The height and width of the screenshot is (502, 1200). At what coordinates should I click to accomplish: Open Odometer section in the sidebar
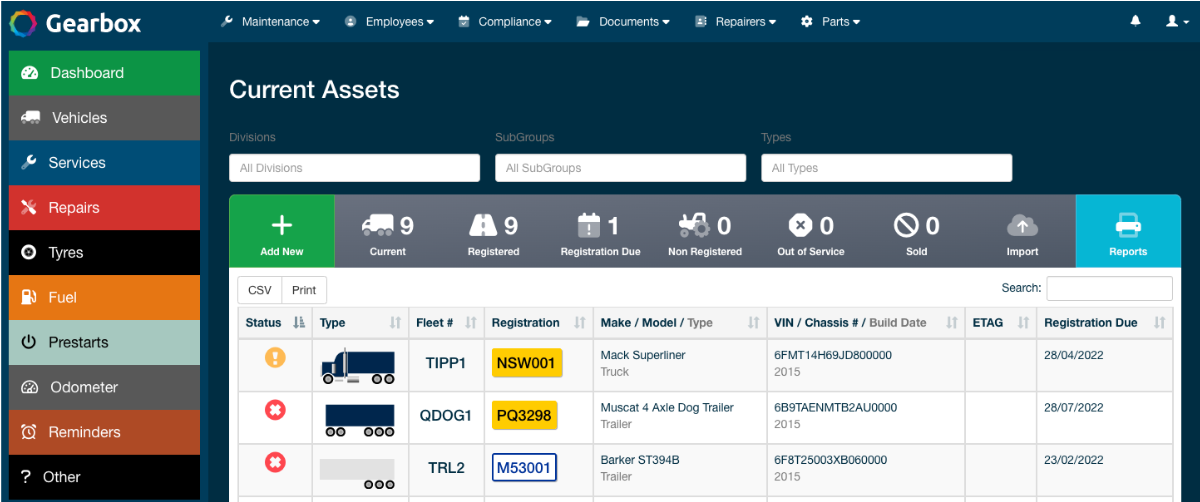[x=104, y=388]
